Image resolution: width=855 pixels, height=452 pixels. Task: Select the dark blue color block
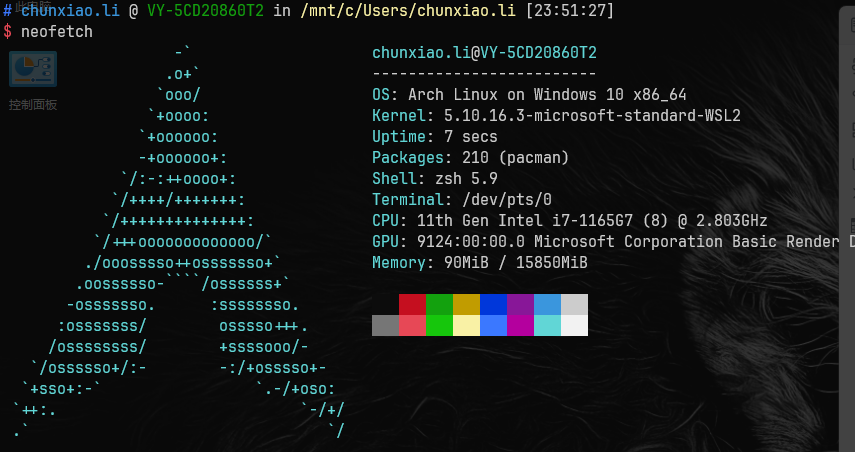[493, 304]
